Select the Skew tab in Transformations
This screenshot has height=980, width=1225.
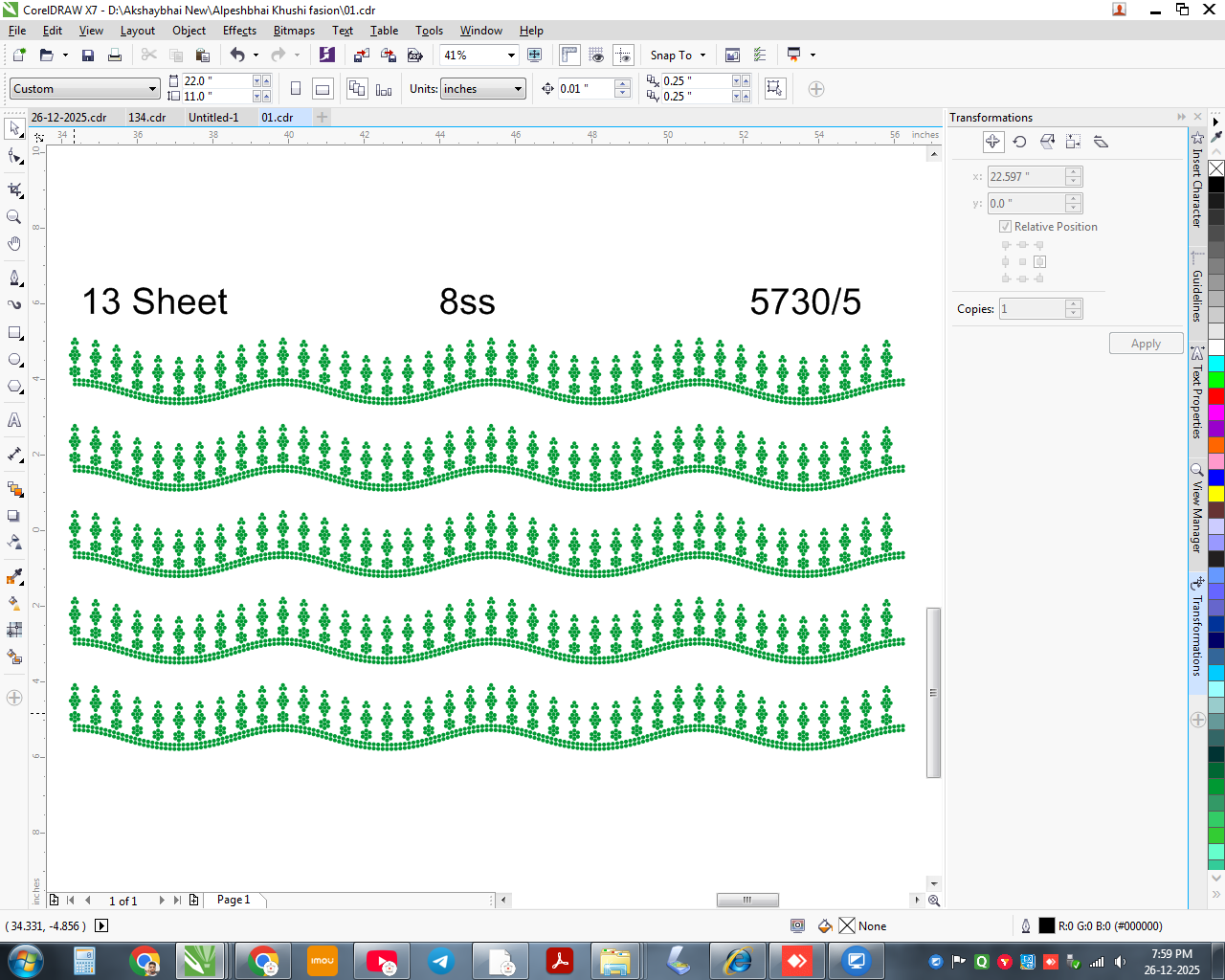[1101, 142]
